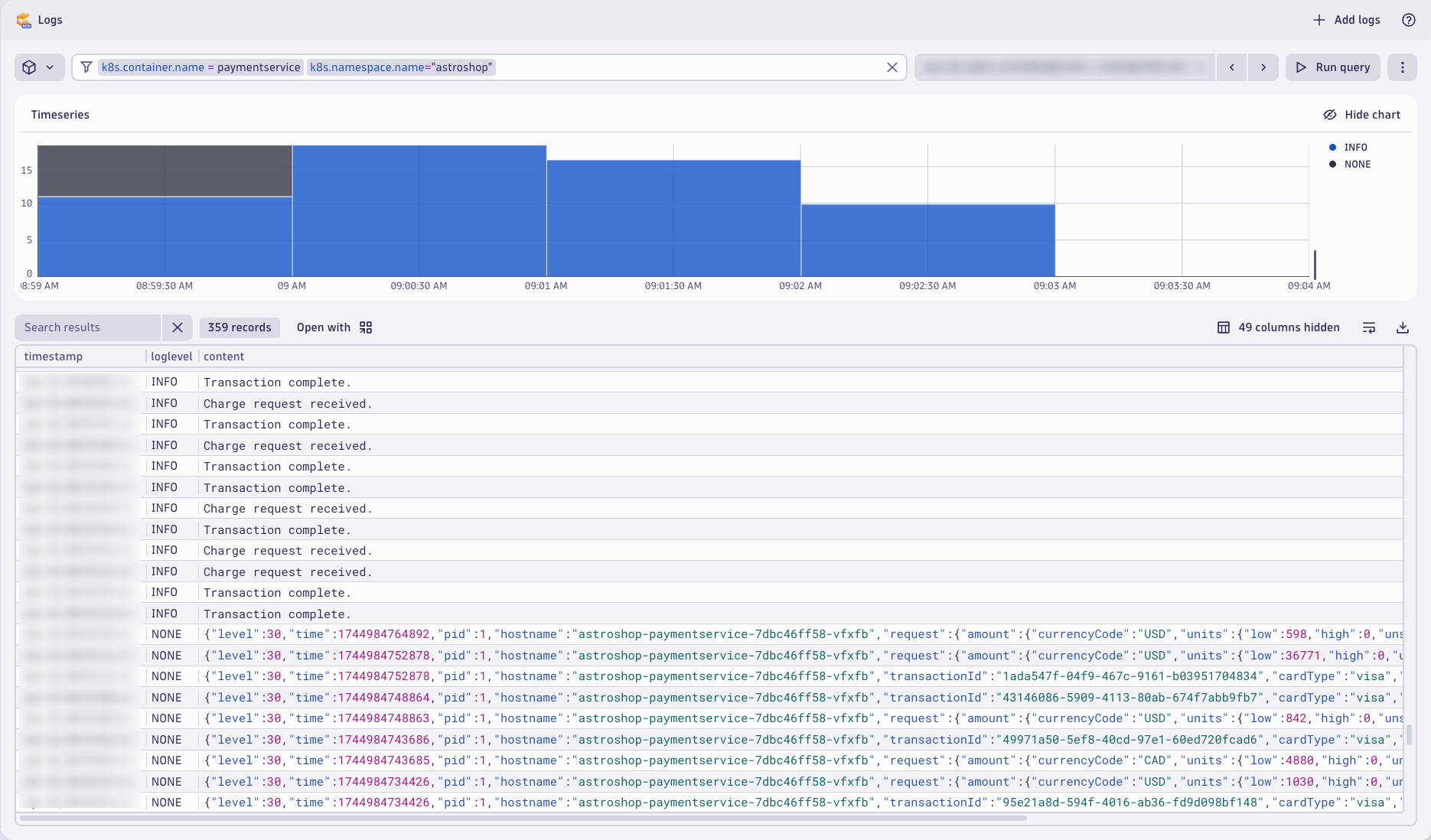Toggle NONE series in chart legend
Screen dimensions: 1431x840
pos(1350,164)
